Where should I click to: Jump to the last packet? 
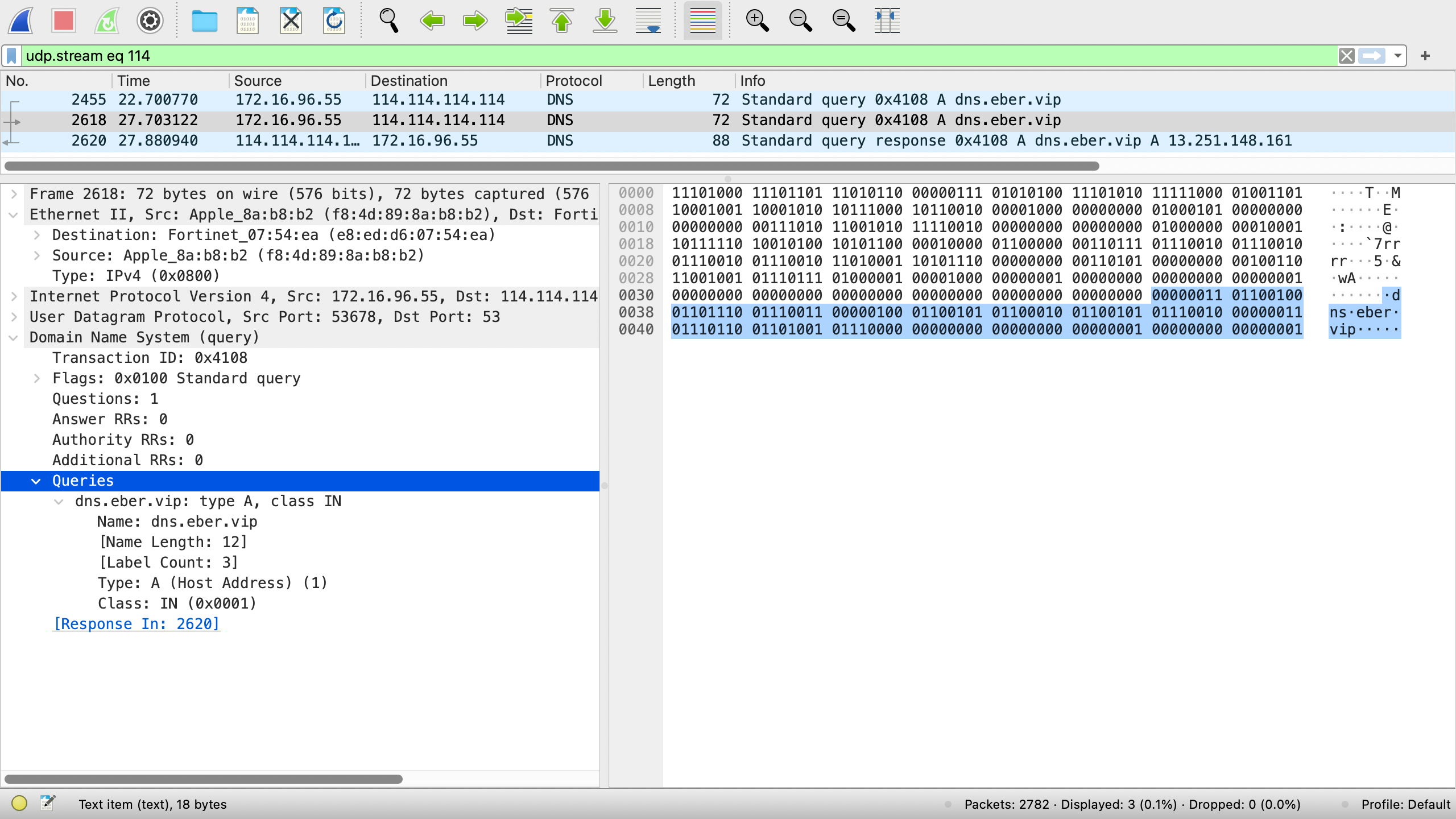tap(605, 21)
